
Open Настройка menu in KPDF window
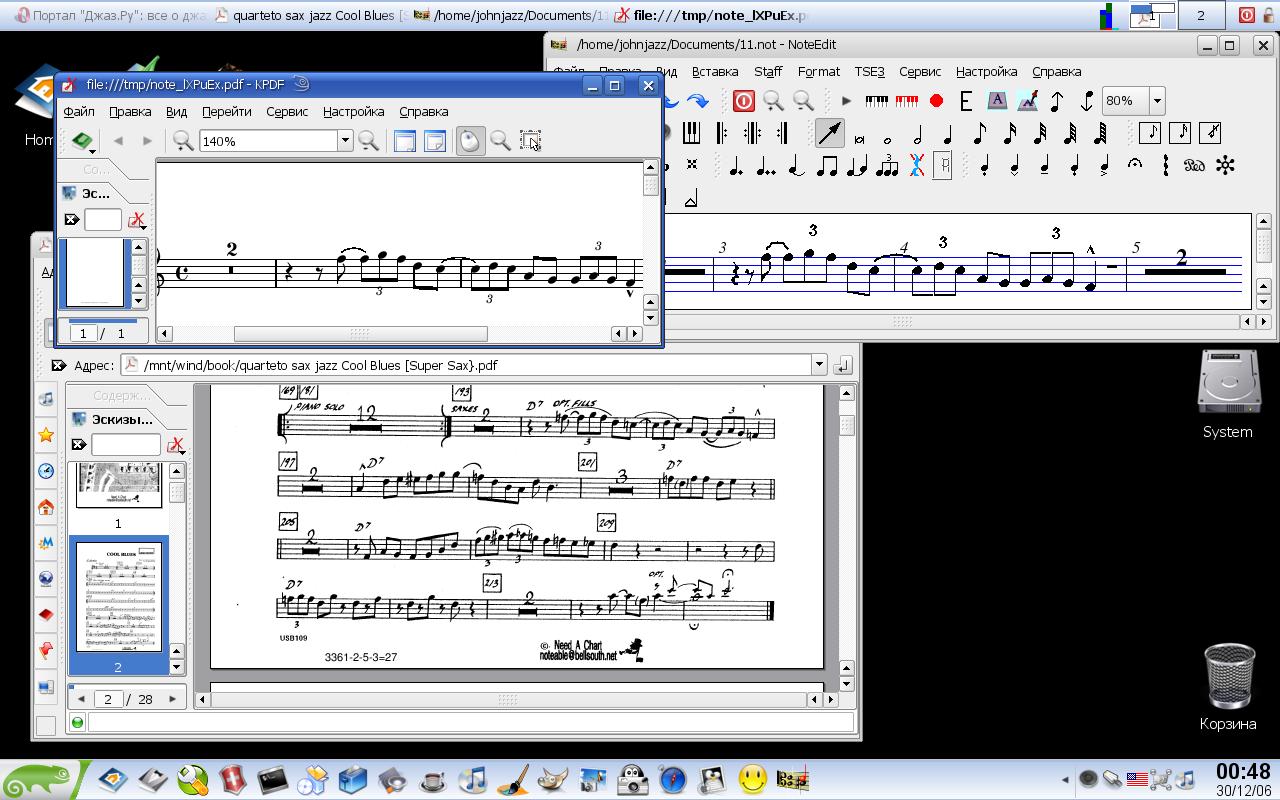tap(354, 111)
